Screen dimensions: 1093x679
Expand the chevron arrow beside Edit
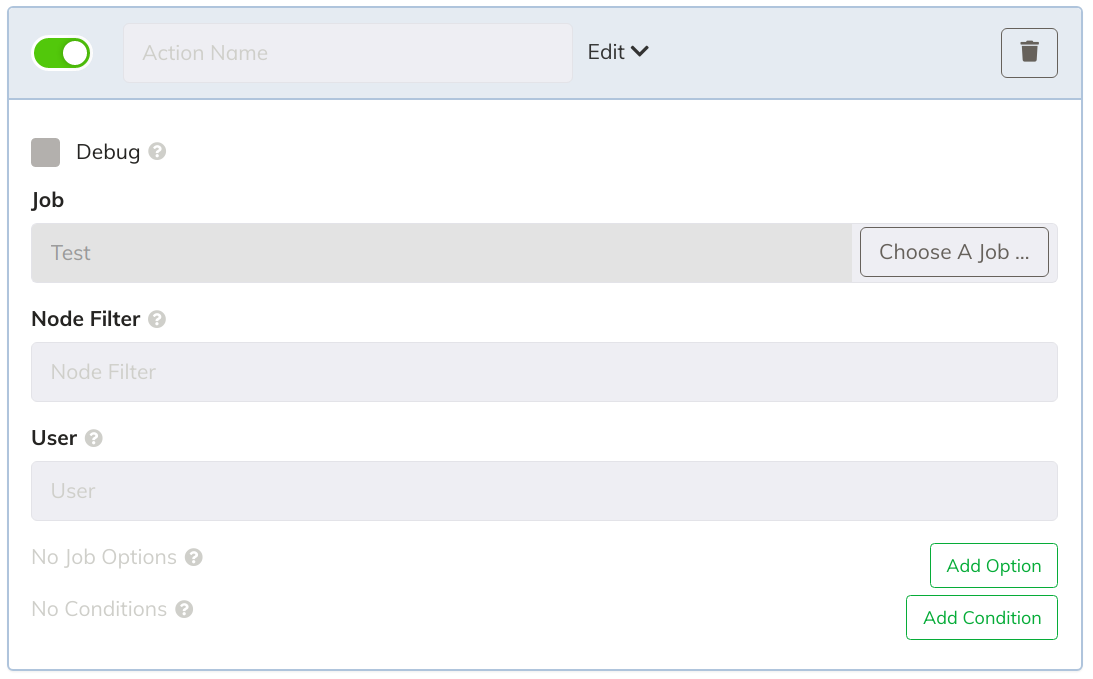640,52
